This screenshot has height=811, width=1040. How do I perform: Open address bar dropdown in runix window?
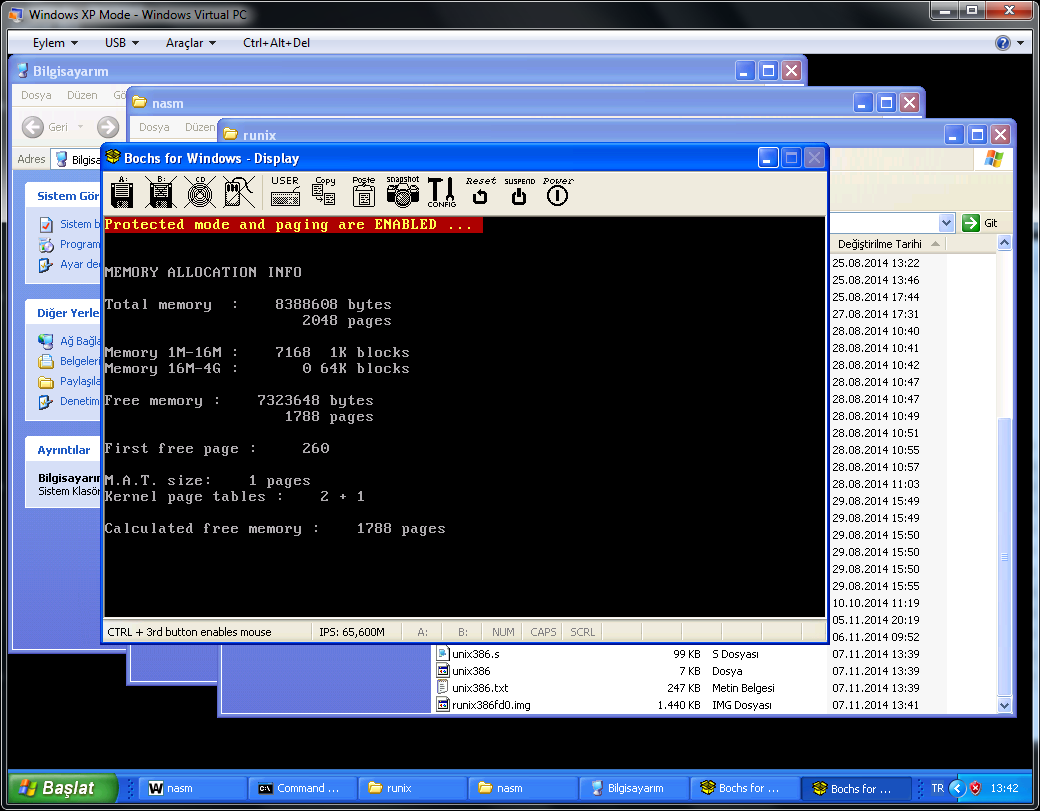[946, 223]
